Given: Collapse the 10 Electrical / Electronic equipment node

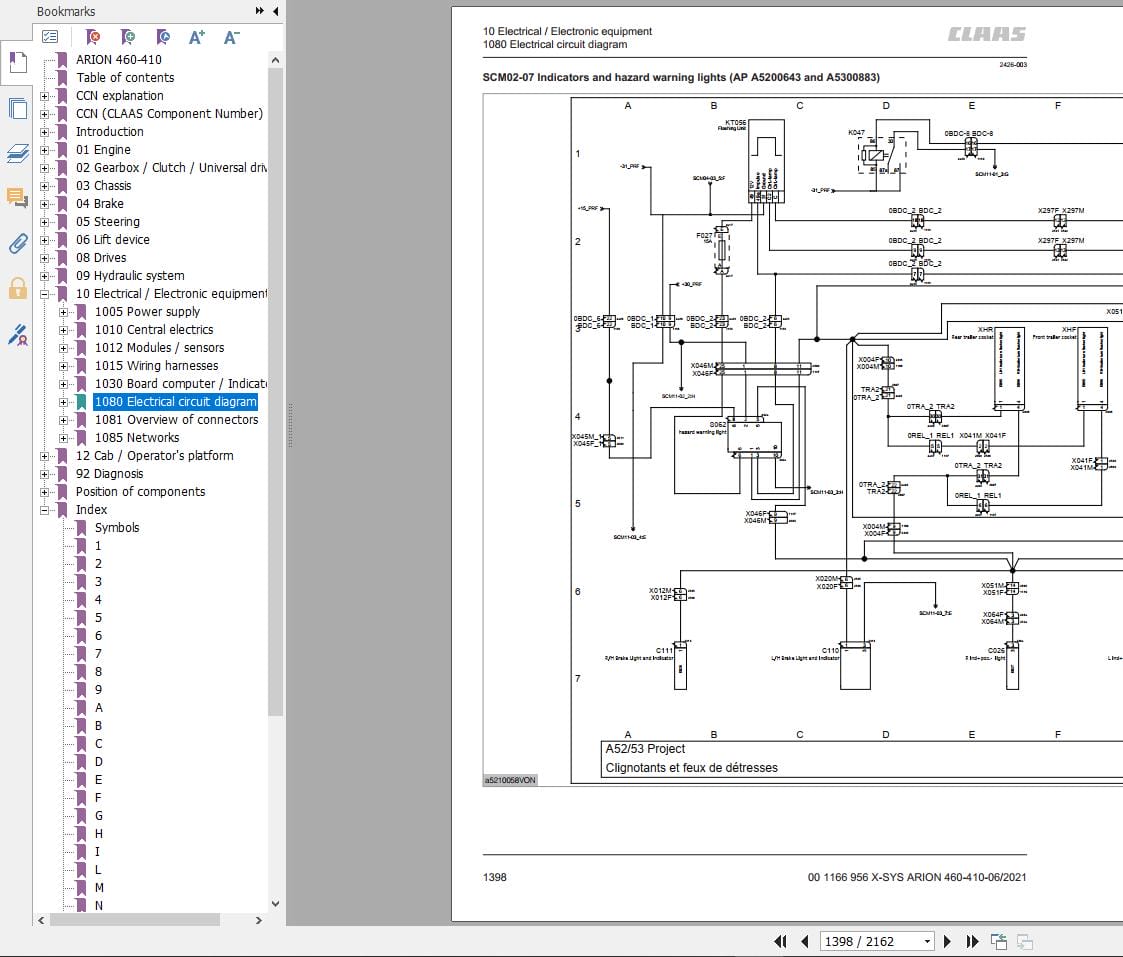Looking at the screenshot, I should [44, 294].
